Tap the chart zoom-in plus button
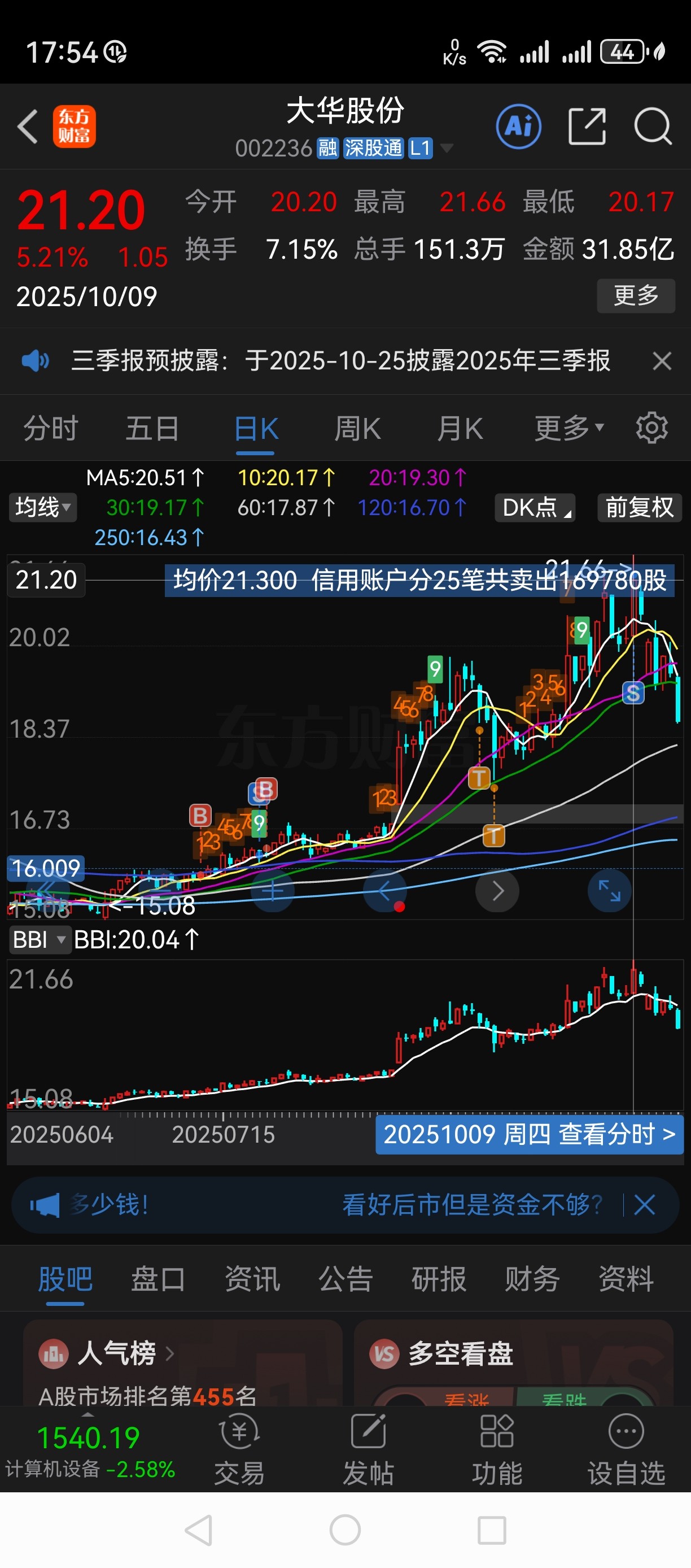The image size is (691, 1568). pos(273,891)
